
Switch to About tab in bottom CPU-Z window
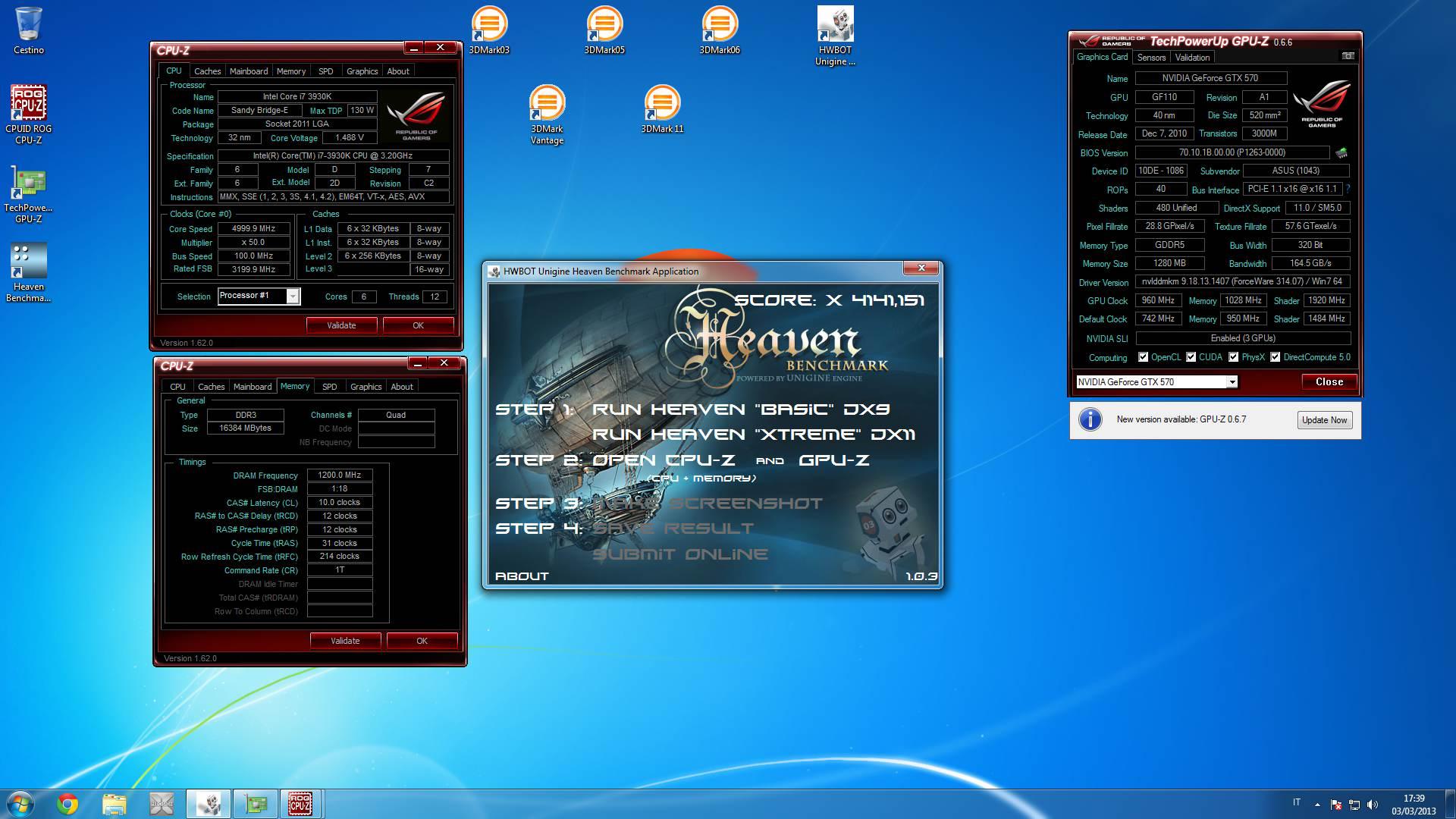tap(402, 387)
